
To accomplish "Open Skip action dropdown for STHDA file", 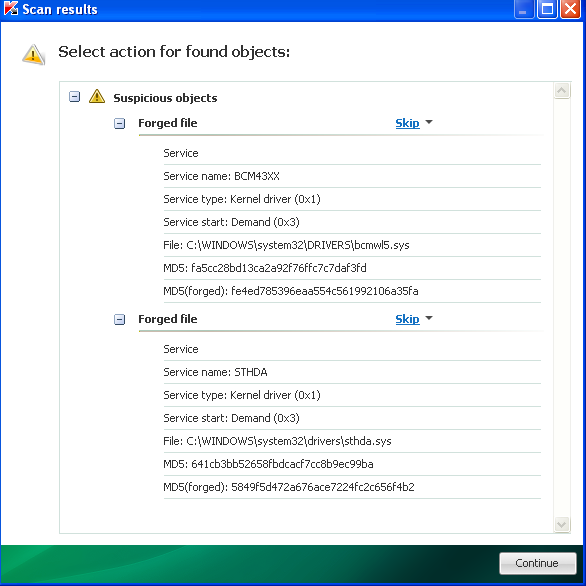I will [429, 318].
